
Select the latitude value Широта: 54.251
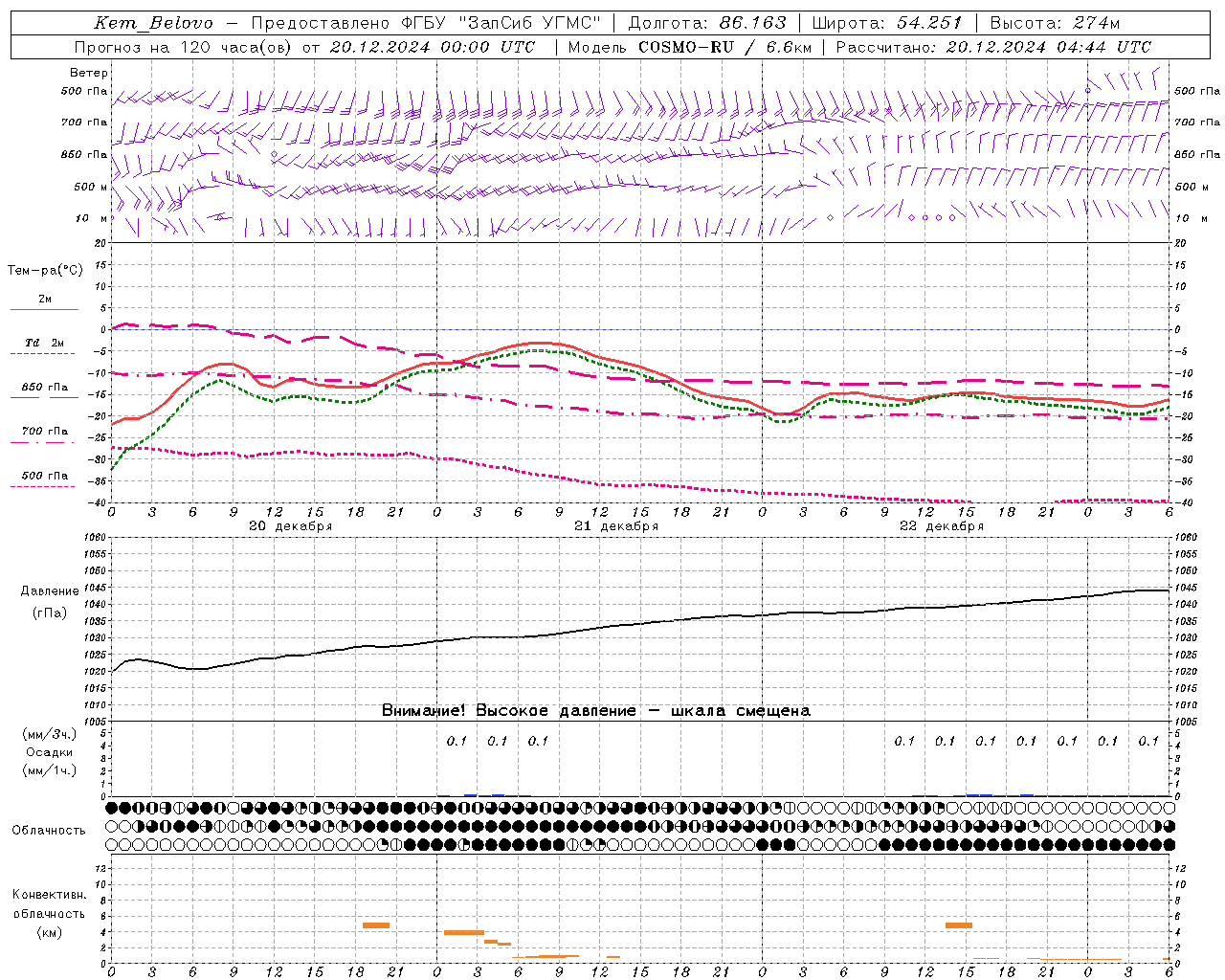(x=886, y=23)
